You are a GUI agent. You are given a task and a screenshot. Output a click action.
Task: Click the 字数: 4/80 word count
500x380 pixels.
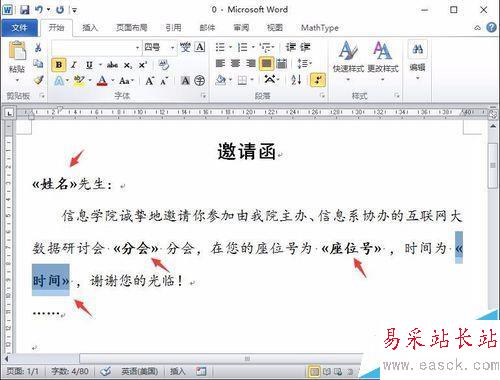point(70,371)
